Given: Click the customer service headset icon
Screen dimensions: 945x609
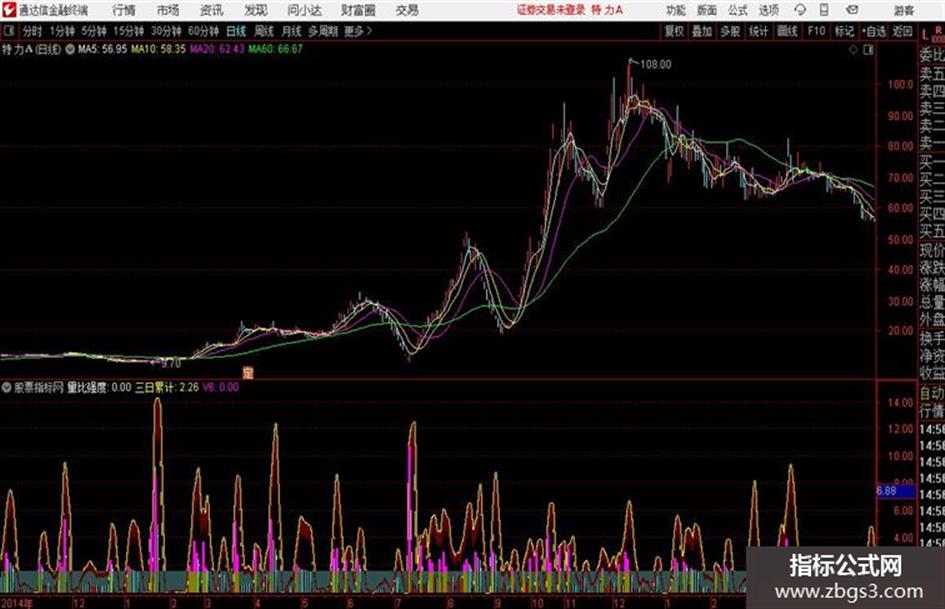Looking at the screenshot, I should 800,10.
